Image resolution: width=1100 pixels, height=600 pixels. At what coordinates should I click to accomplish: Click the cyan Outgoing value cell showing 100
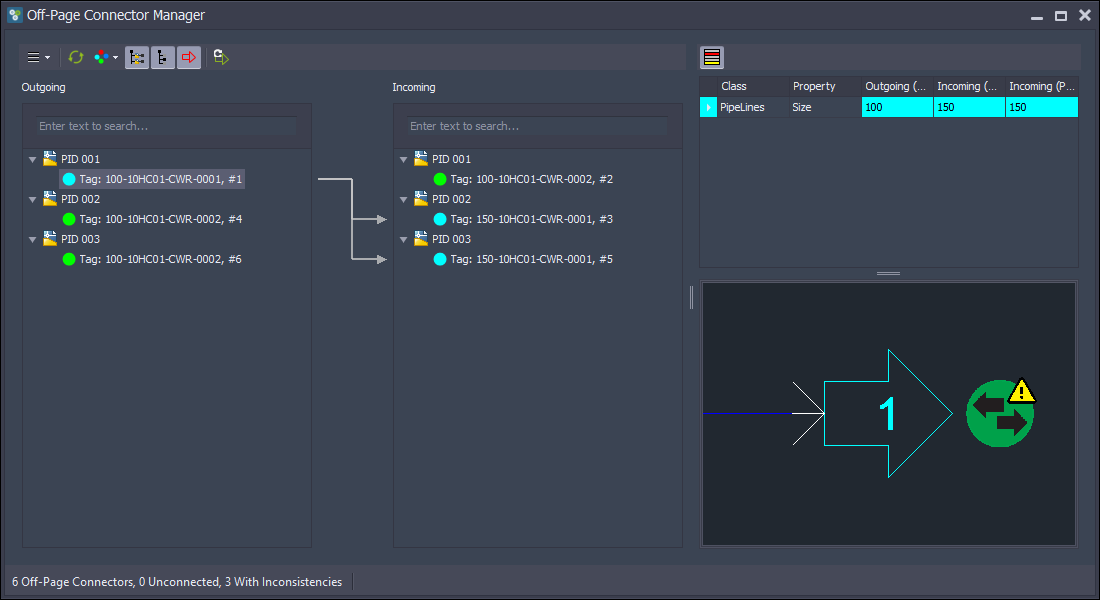pyautogui.click(x=897, y=107)
